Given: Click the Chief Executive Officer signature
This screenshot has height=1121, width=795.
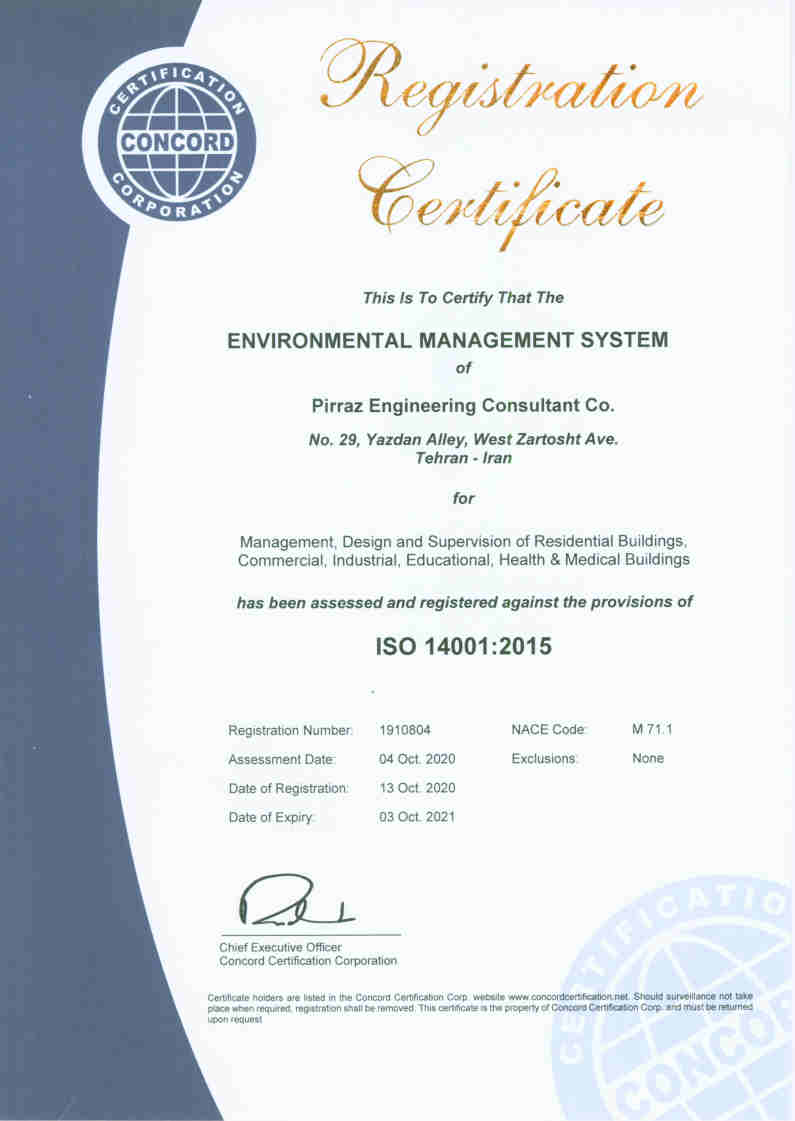Looking at the screenshot, I should point(290,902).
